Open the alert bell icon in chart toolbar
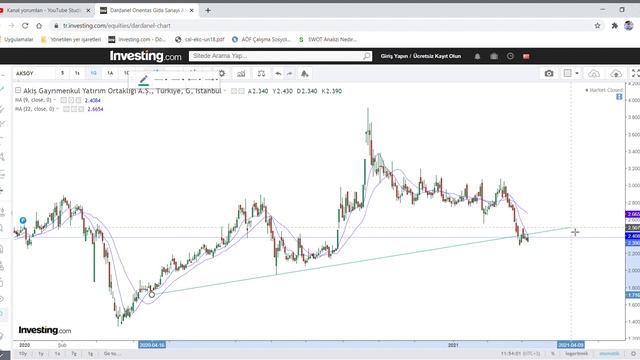Image resolution: width=640 pixels, height=360 pixels. (x=304, y=73)
